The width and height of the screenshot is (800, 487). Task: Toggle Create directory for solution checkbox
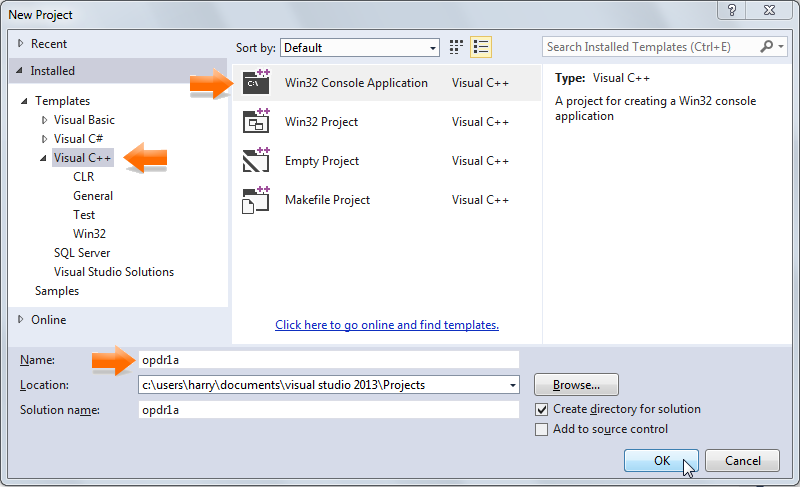tap(542, 409)
